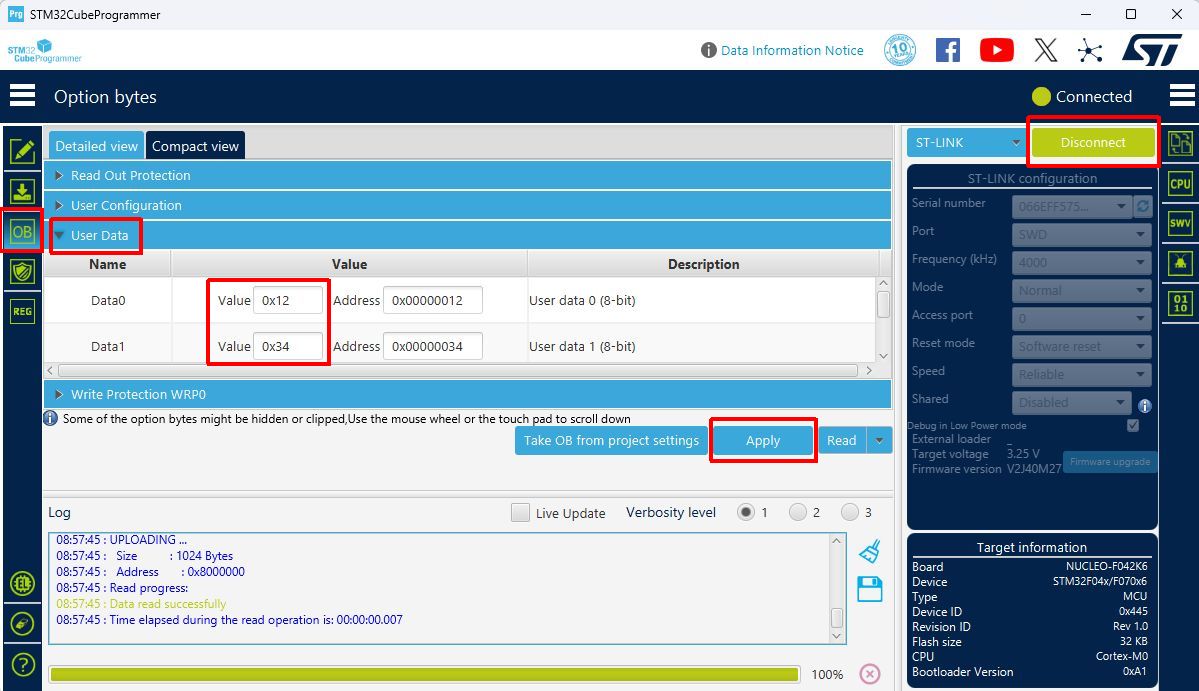Click the option bytes horizontal scrollbar
1199x691 pixels.
458,370
